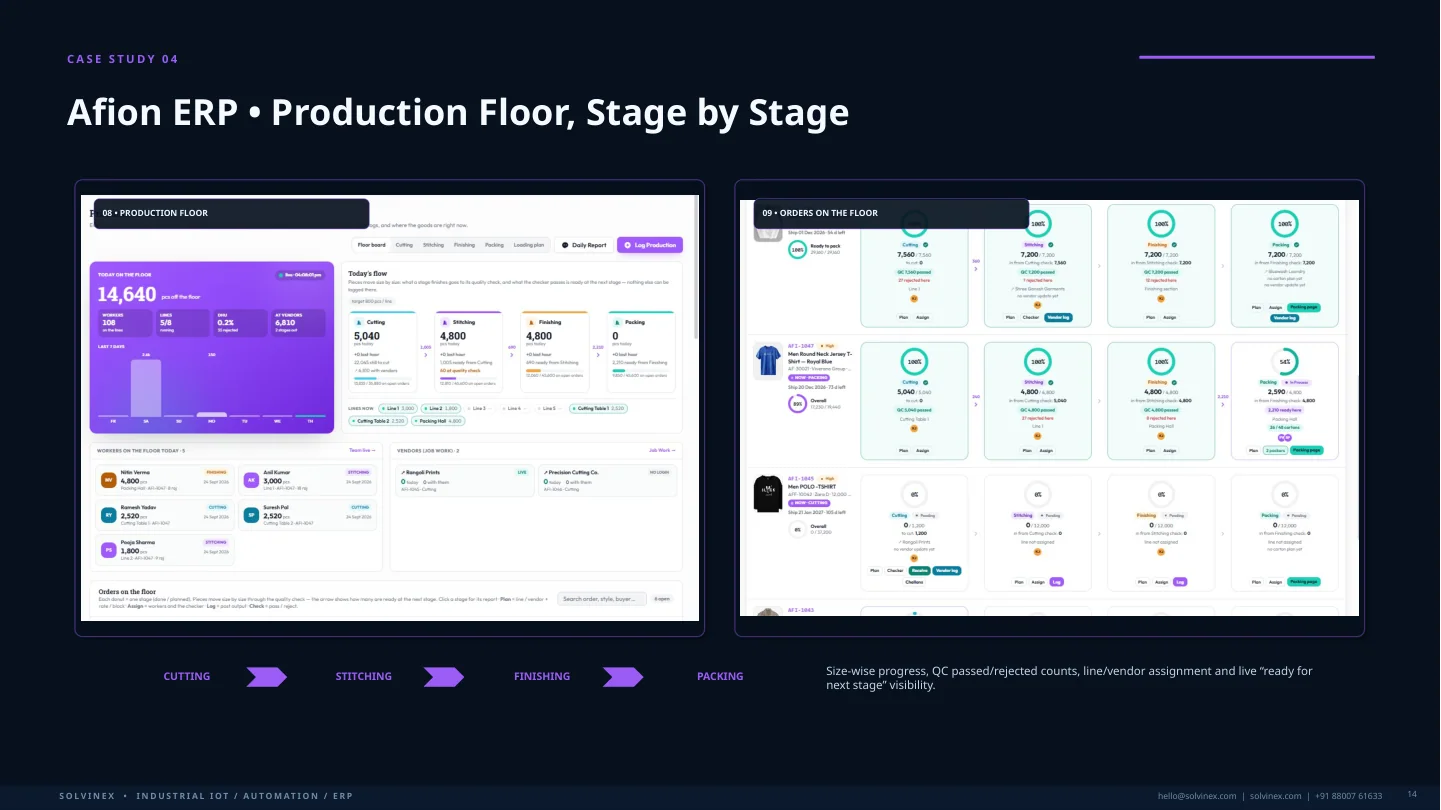This screenshot has width=1441, height=810.
Task: Select the Line 3 chip in Lines Now
Action: click(x=478, y=408)
